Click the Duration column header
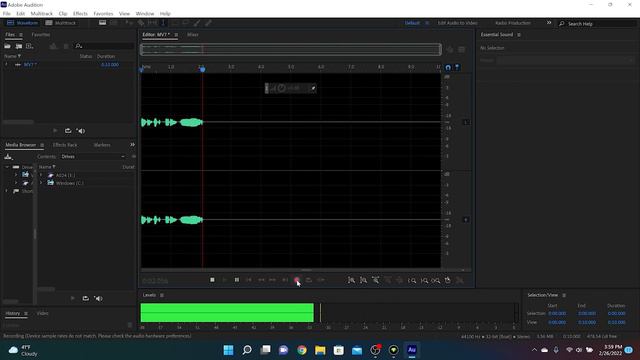 point(106,56)
